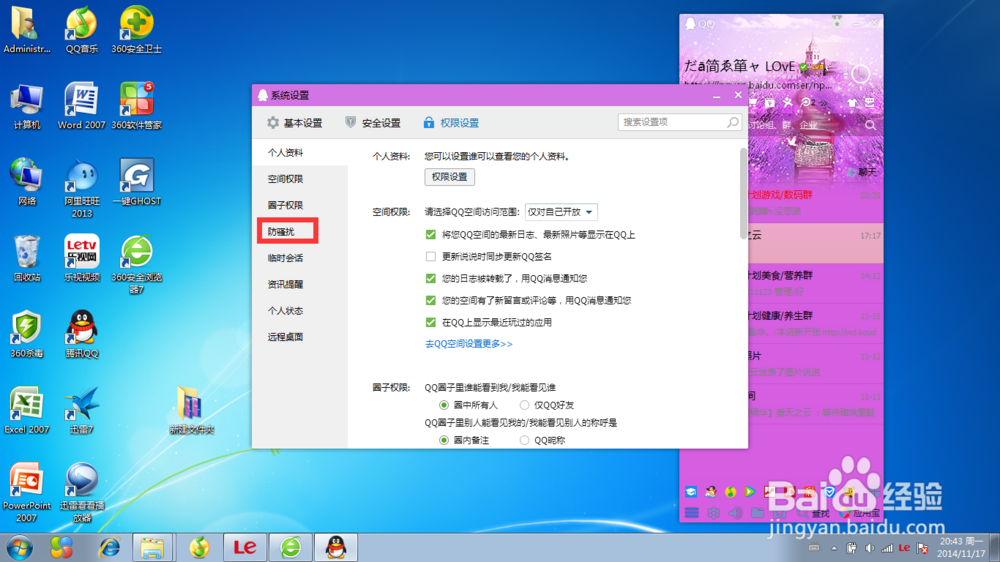1000x562 pixels.
Task: Select the 迅雷看看播放器 desktop icon
Action: tap(82, 492)
